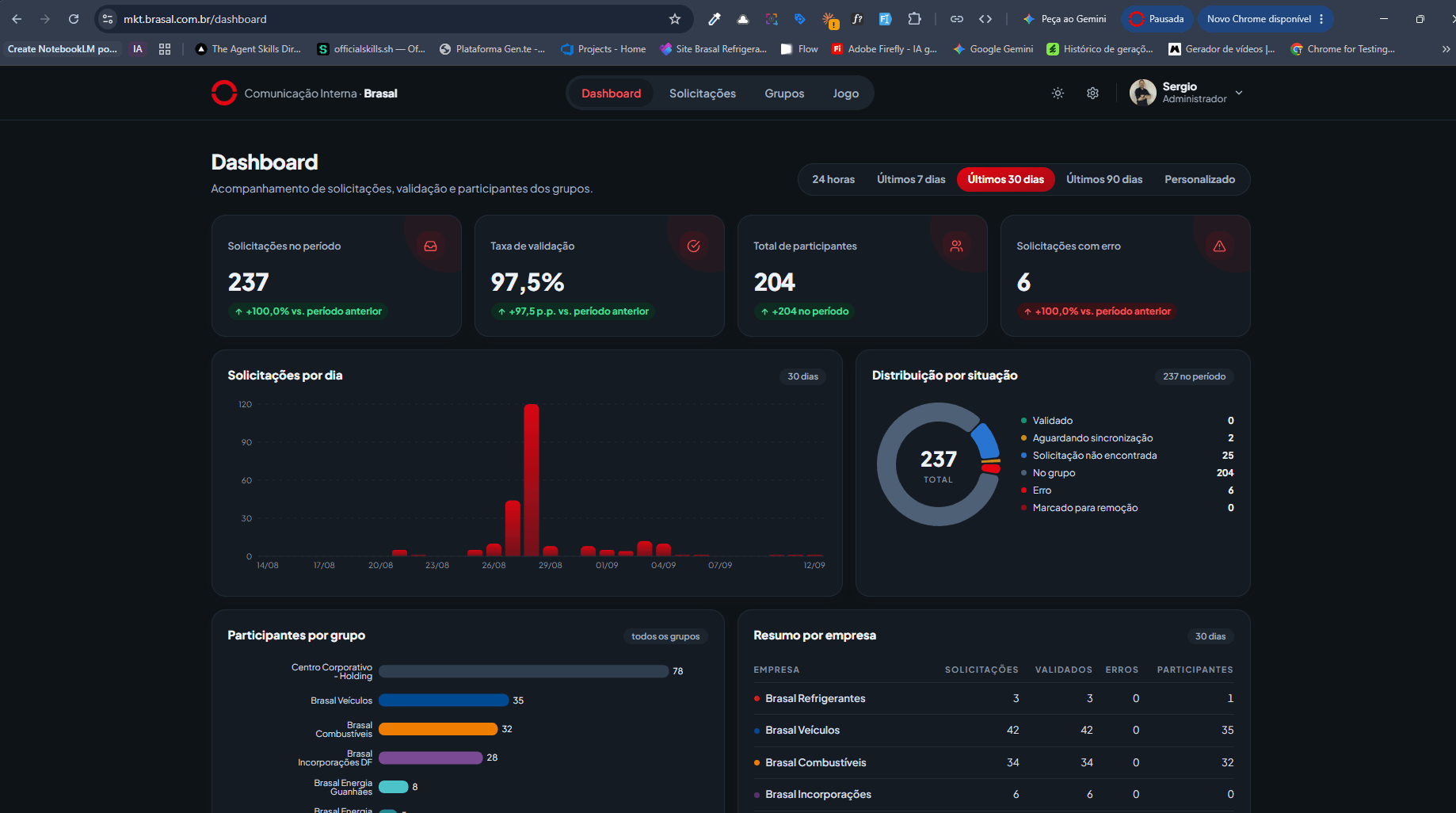Image resolution: width=1456 pixels, height=813 pixels.
Task: Open Create NotebookLM bookmark
Action: (62, 49)
